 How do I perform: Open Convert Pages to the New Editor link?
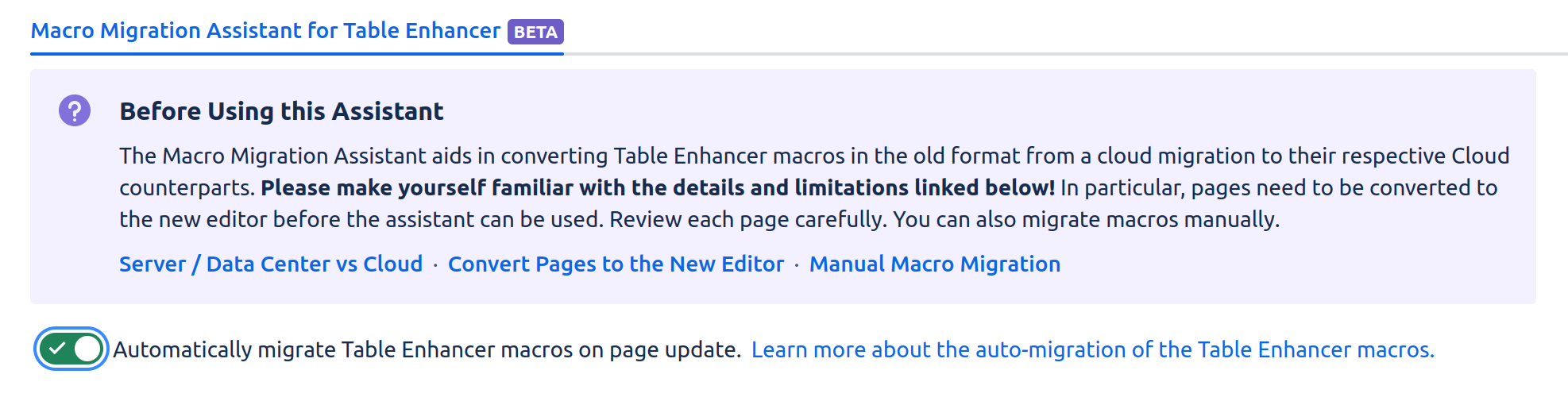coord(616,264)
